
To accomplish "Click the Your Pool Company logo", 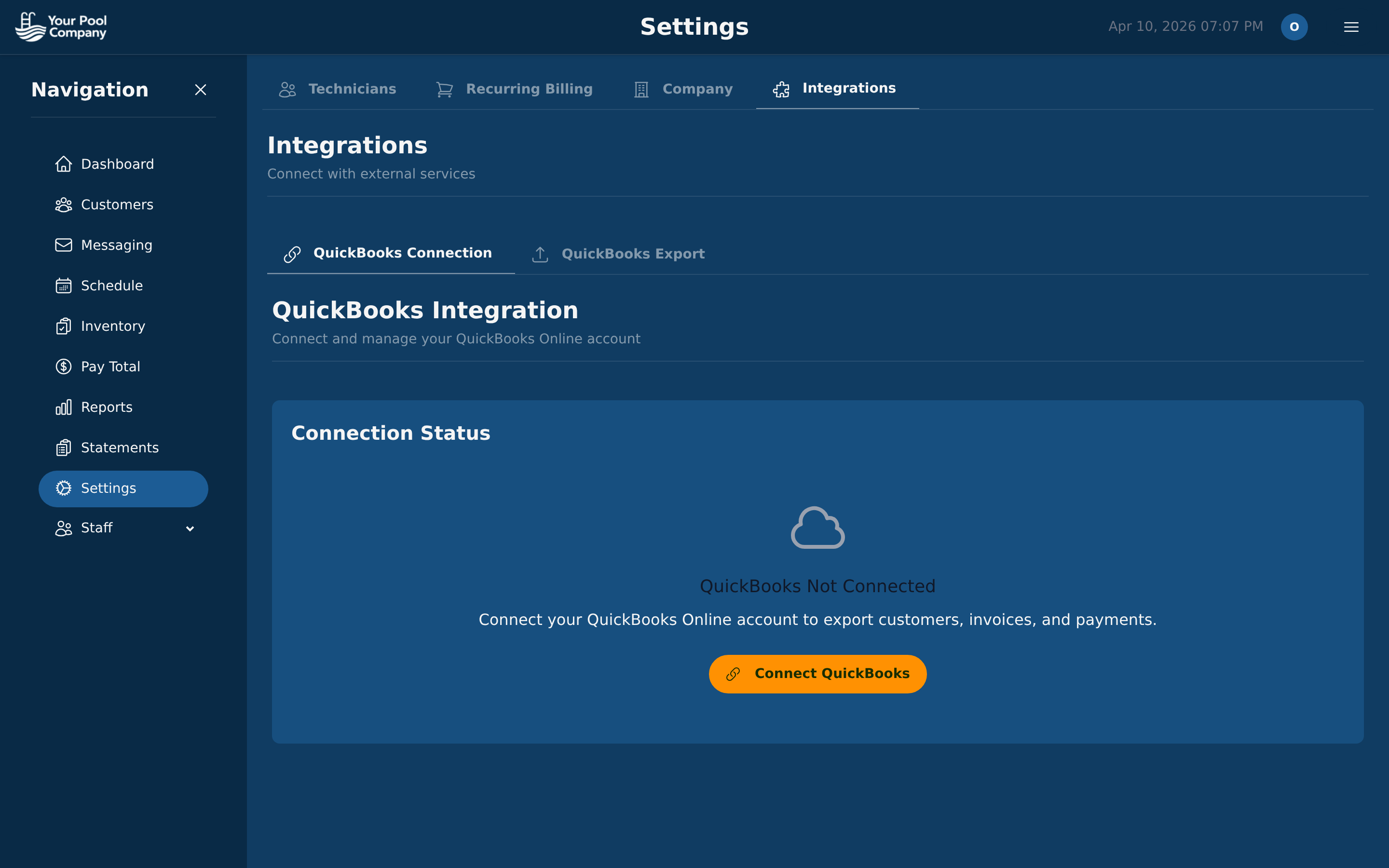I will [x=61, y=27].
